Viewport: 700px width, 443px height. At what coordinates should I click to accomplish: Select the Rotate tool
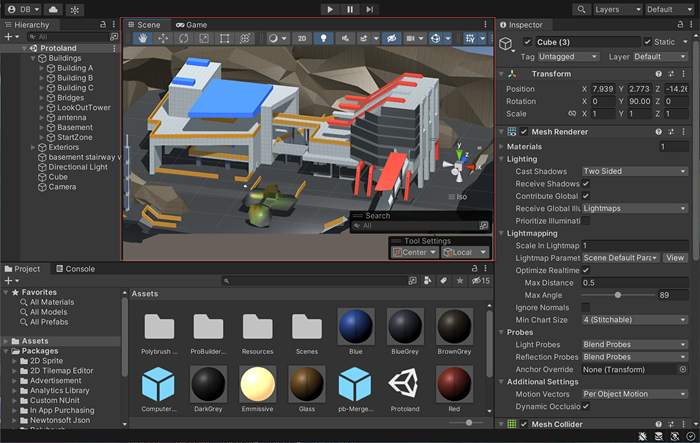click(184, 39)
